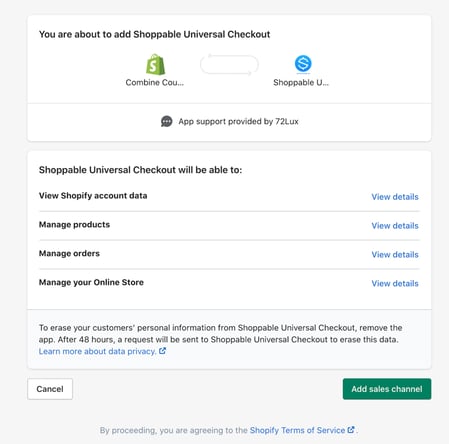The height and width of the screenshot is (444, 449).
Task: View details for Shopify account data
Action: (395, 197)
